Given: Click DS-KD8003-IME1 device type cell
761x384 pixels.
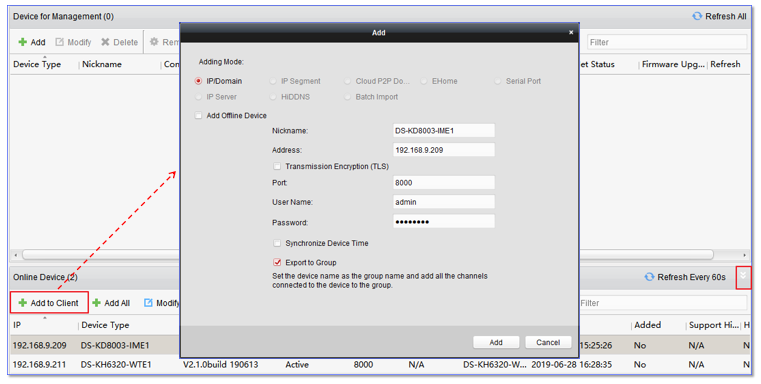Looking at the screenshot, I should [115, 345].
